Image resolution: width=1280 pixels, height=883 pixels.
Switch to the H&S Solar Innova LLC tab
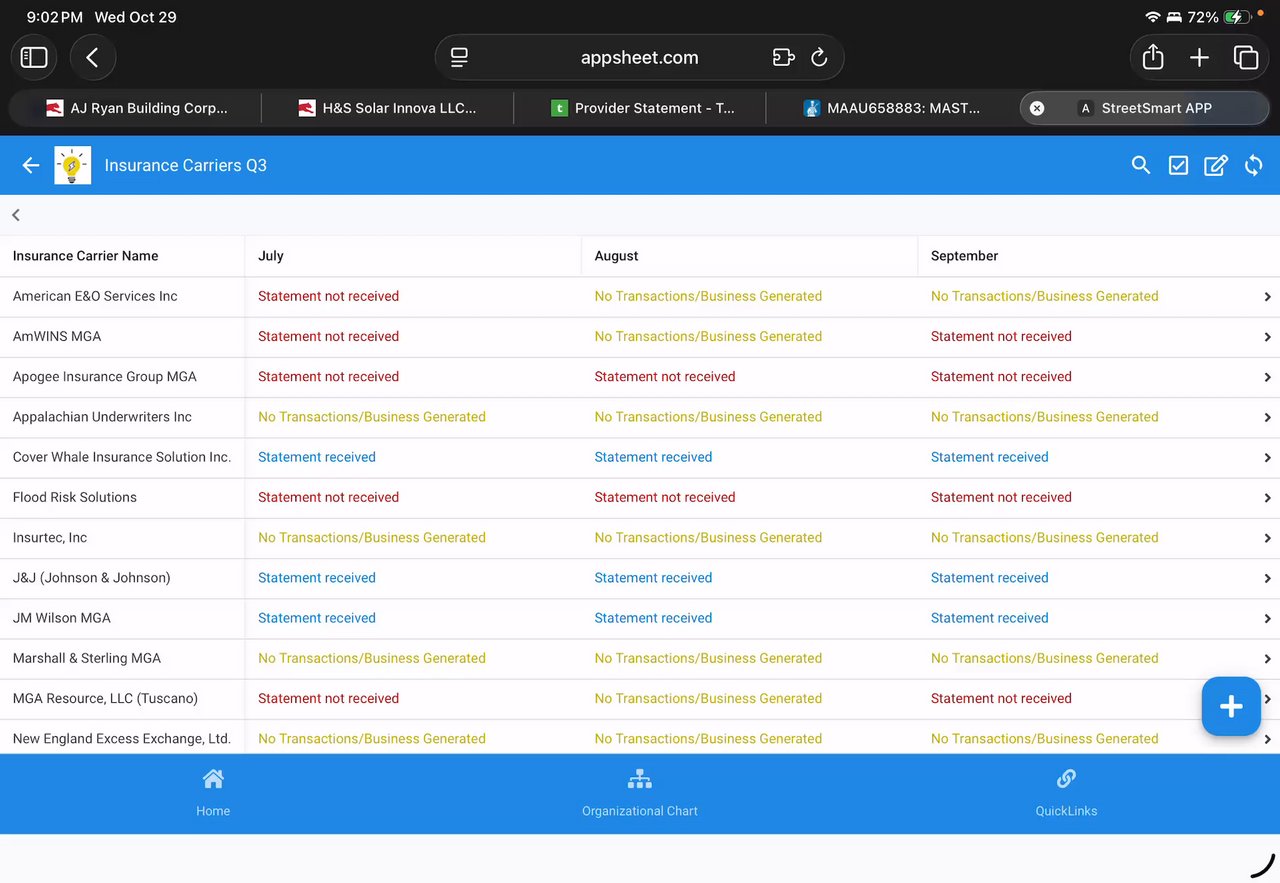pyautogui.click(x=388, y=108)
